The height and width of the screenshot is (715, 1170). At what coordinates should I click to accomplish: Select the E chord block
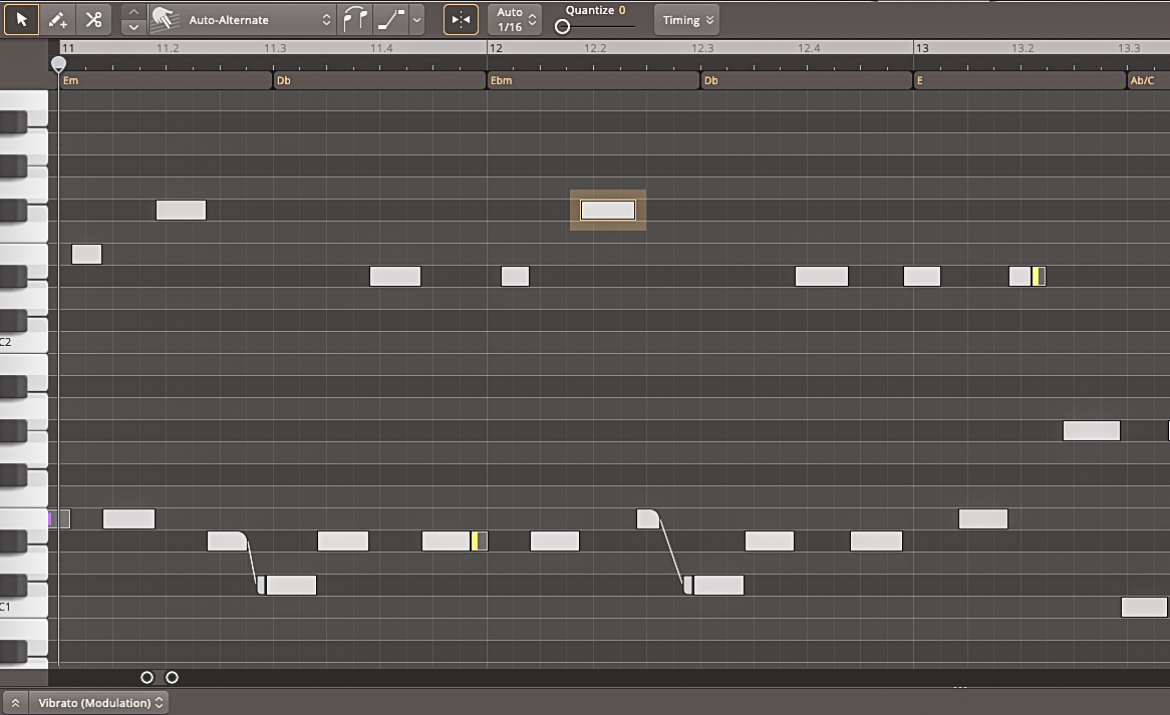(1019, 81)
